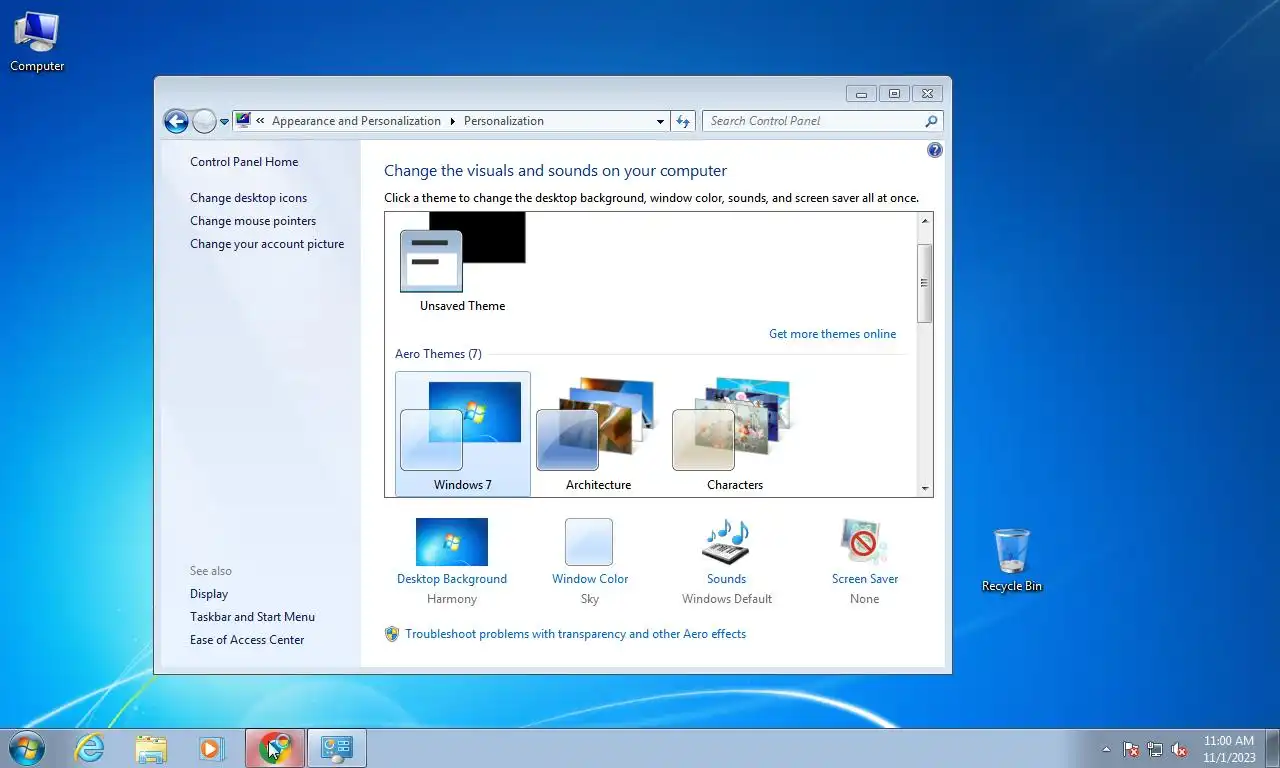The height and width of the screenshot is (768, 1280).
Task: Click the control panel icon in address bar
Action: (243, 121)
